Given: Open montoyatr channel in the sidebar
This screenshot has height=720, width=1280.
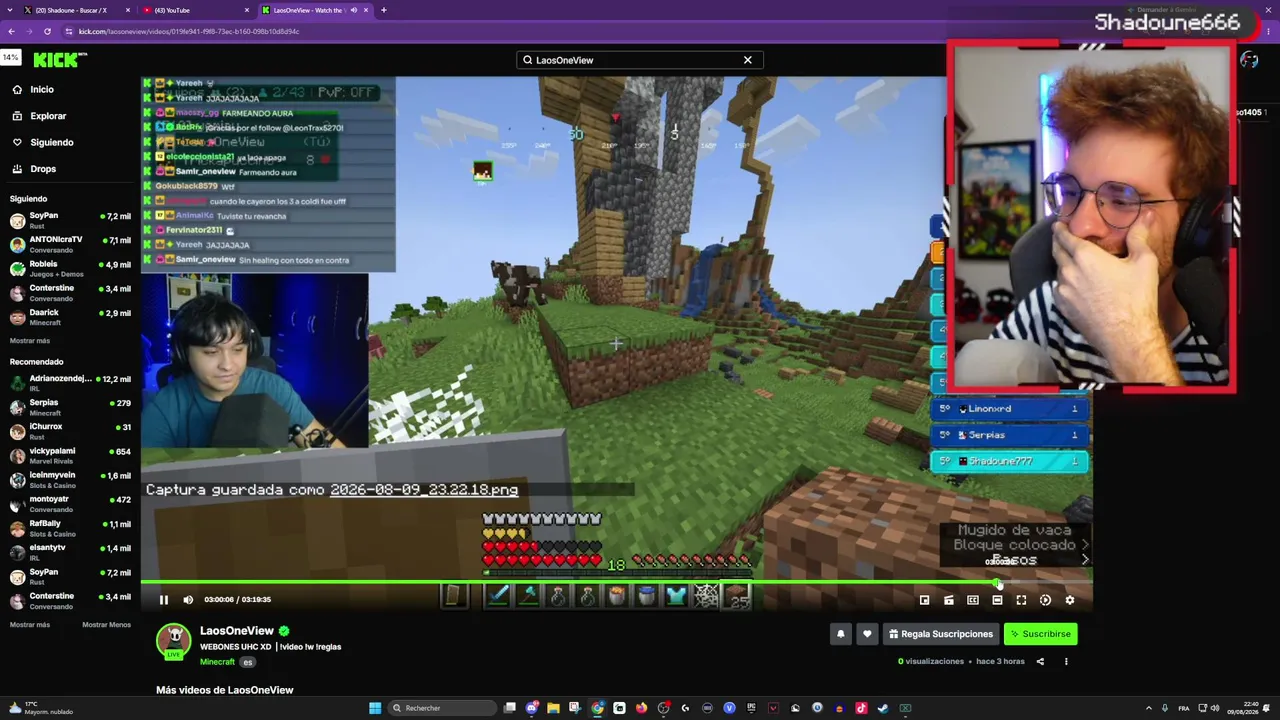Looking at the screenshot, I should [x=70, y=504].
